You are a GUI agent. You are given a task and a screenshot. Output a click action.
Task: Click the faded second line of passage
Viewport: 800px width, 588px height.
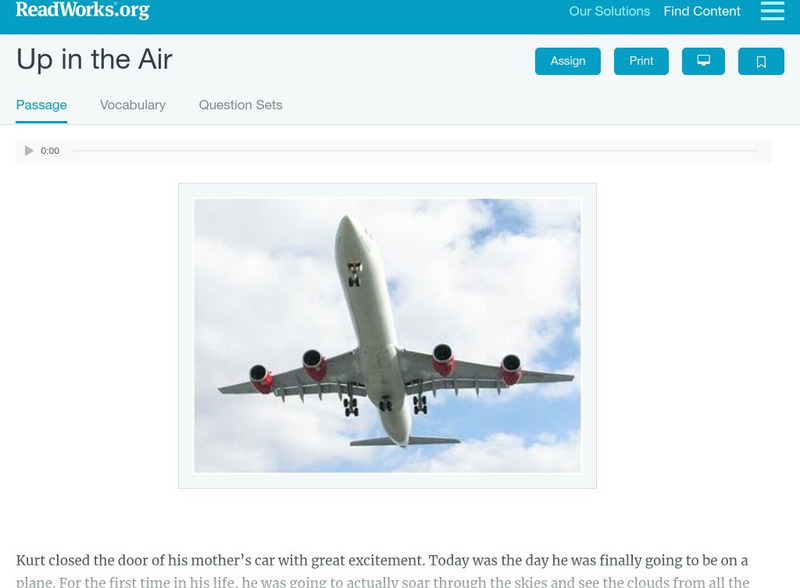click(x=383, y=582)
